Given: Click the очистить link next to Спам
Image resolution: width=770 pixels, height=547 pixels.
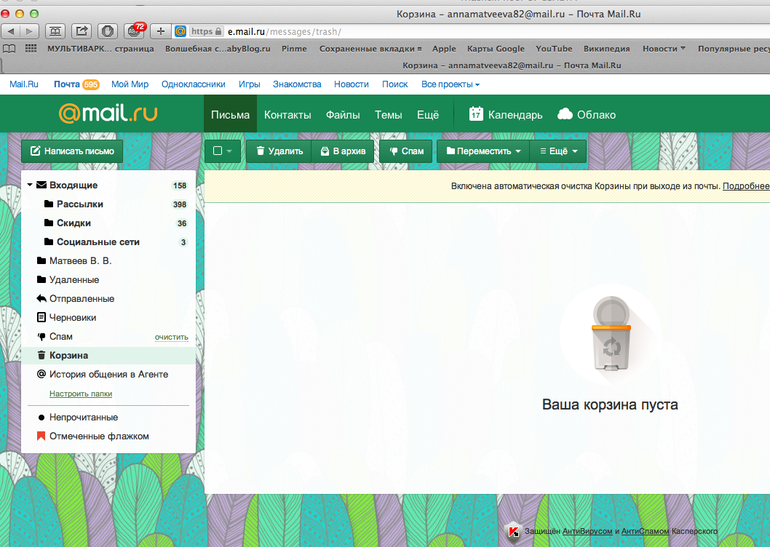Looking at the screenshot, I should [x=171, y=337].
